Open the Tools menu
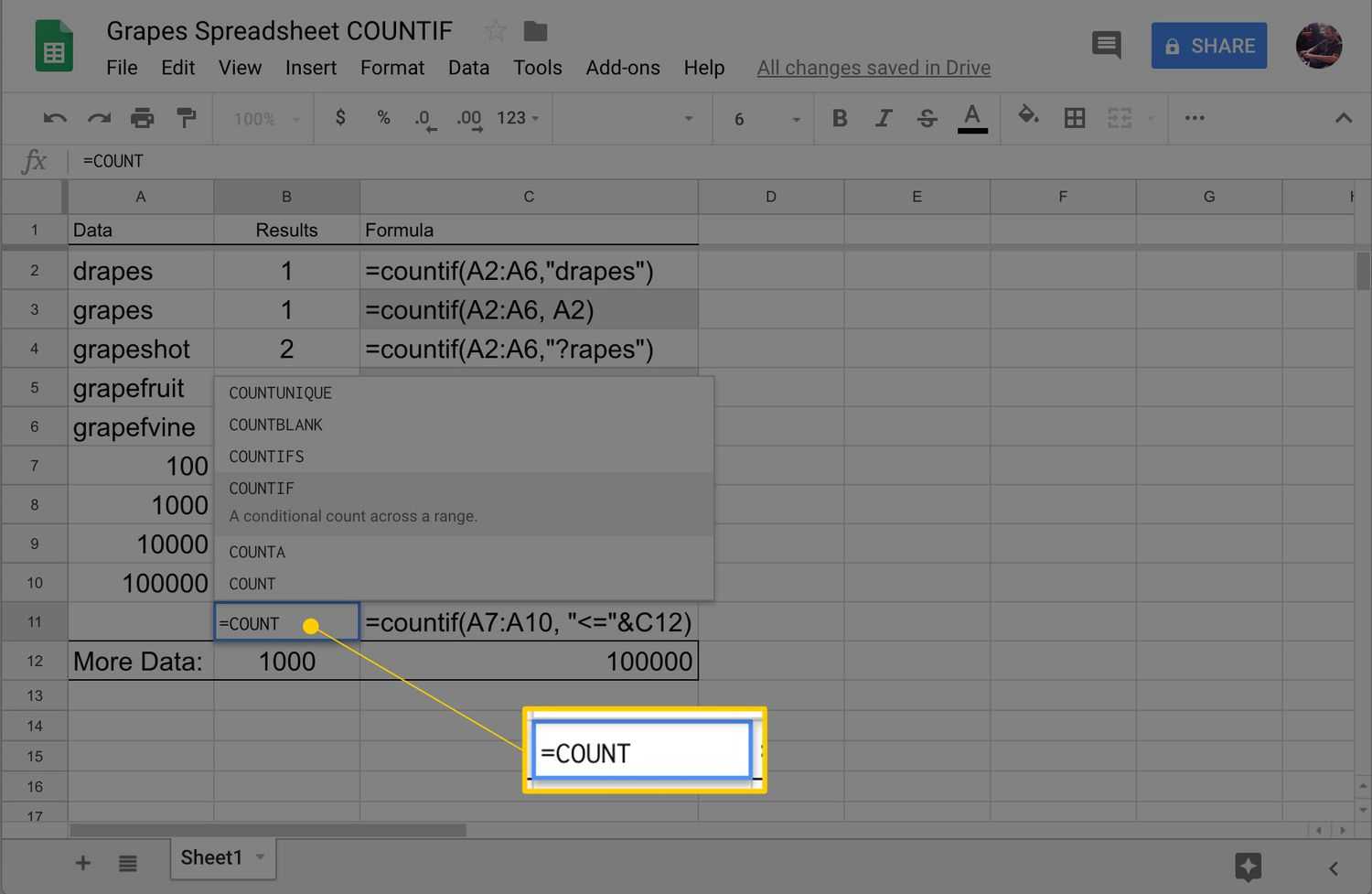 click(537, 68)
